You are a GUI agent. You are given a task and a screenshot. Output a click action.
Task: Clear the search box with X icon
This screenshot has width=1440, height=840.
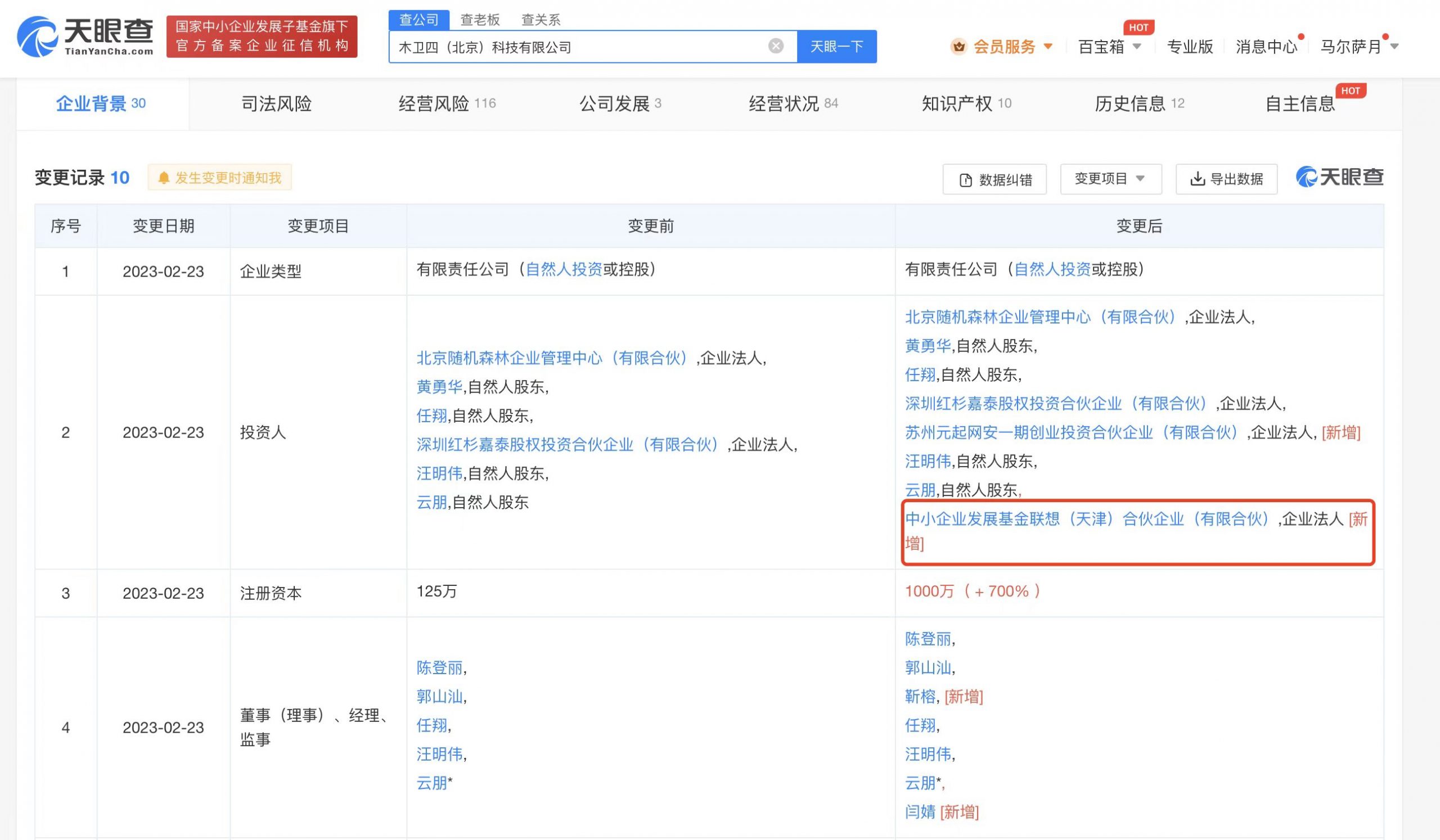pos(776,46)
